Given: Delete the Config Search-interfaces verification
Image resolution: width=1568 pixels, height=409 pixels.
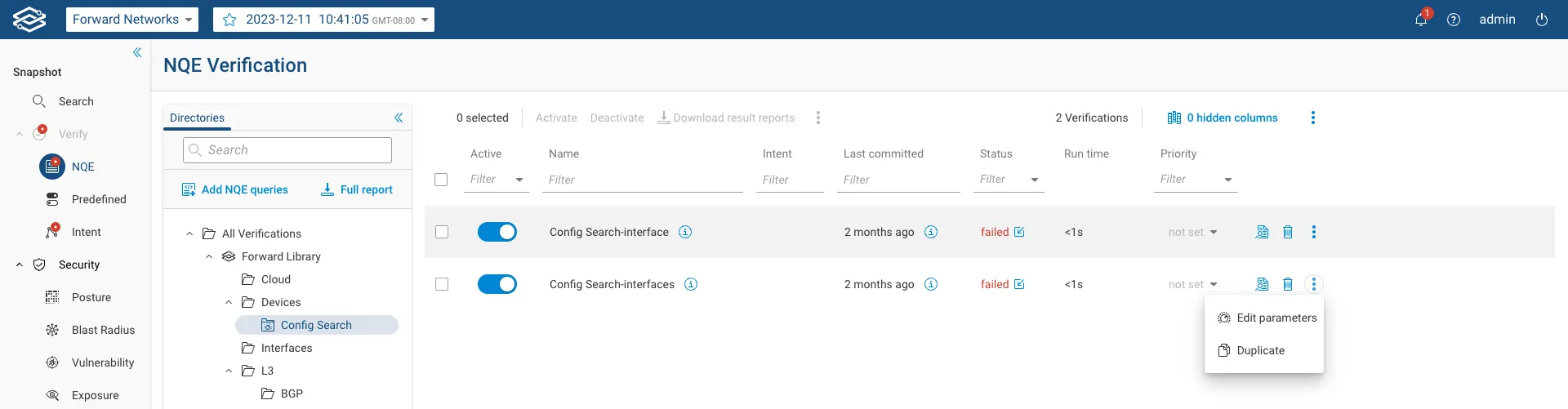Looking at the screenshot, I should click(x=1288, y=284).
